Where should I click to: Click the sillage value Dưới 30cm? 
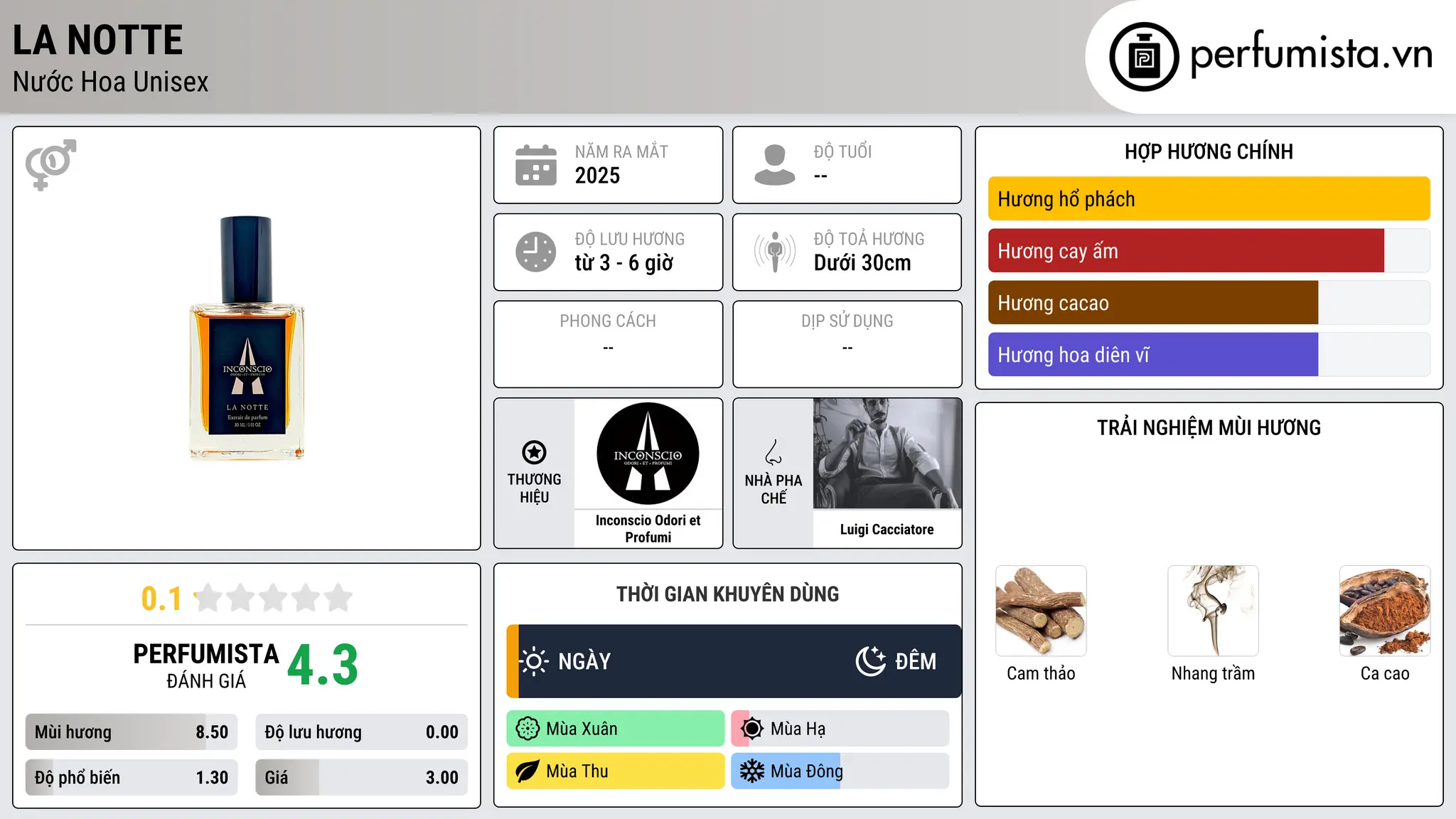tap(862, 263)
